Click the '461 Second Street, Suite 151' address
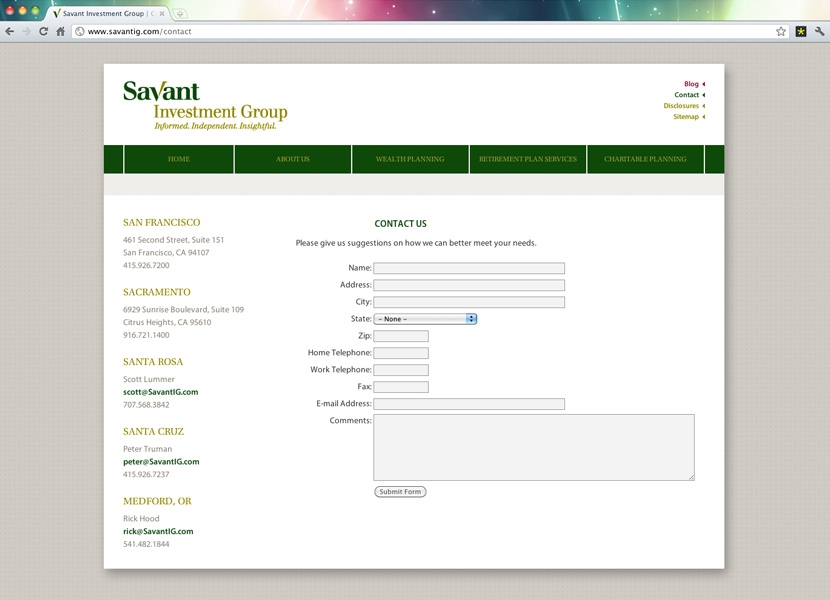830x600 pixels. point(174,240)
